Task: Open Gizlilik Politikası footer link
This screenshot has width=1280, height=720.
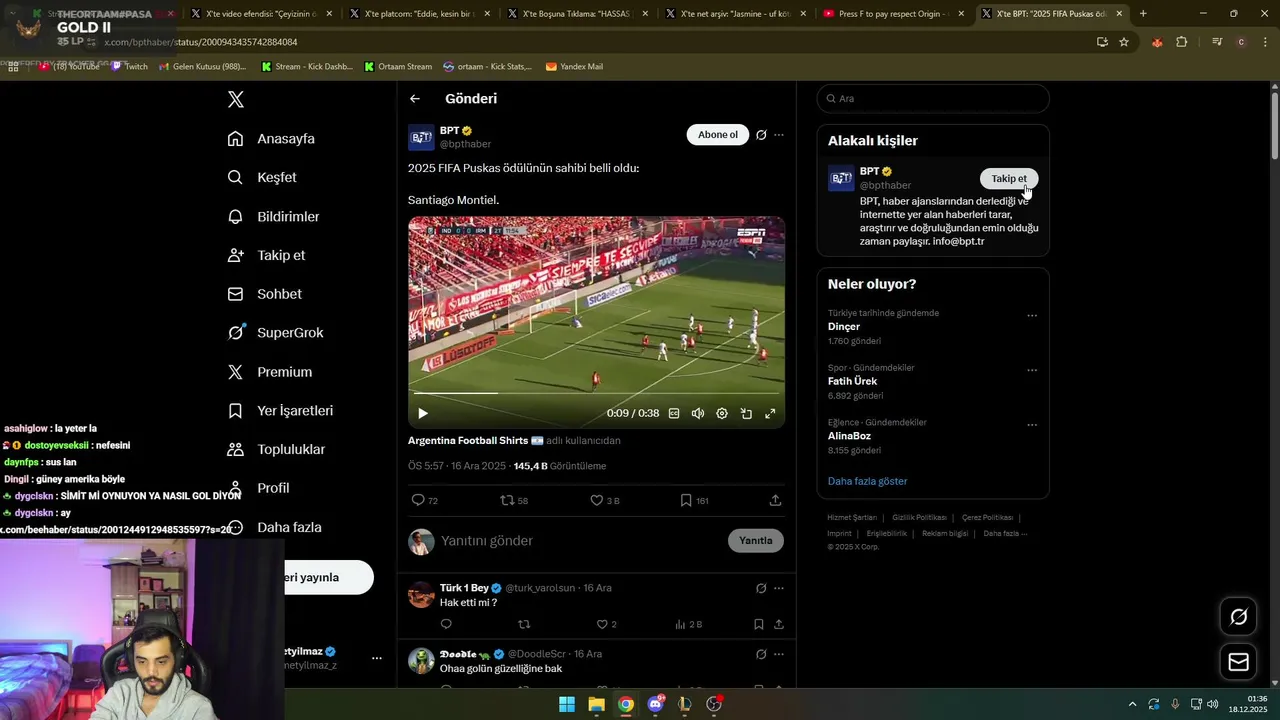Action: coord(919,518)
